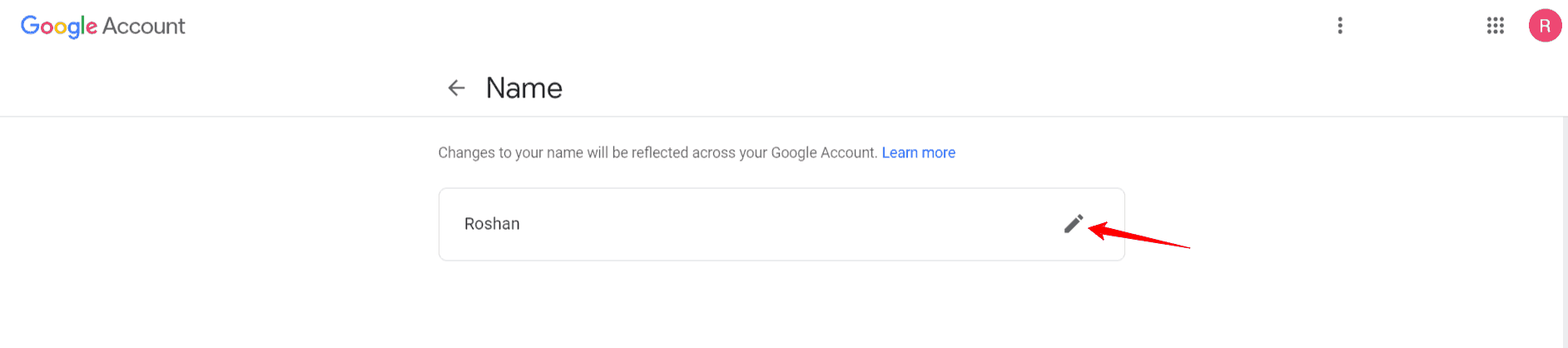Click the colorful Google logo

(x=58, y=26)
